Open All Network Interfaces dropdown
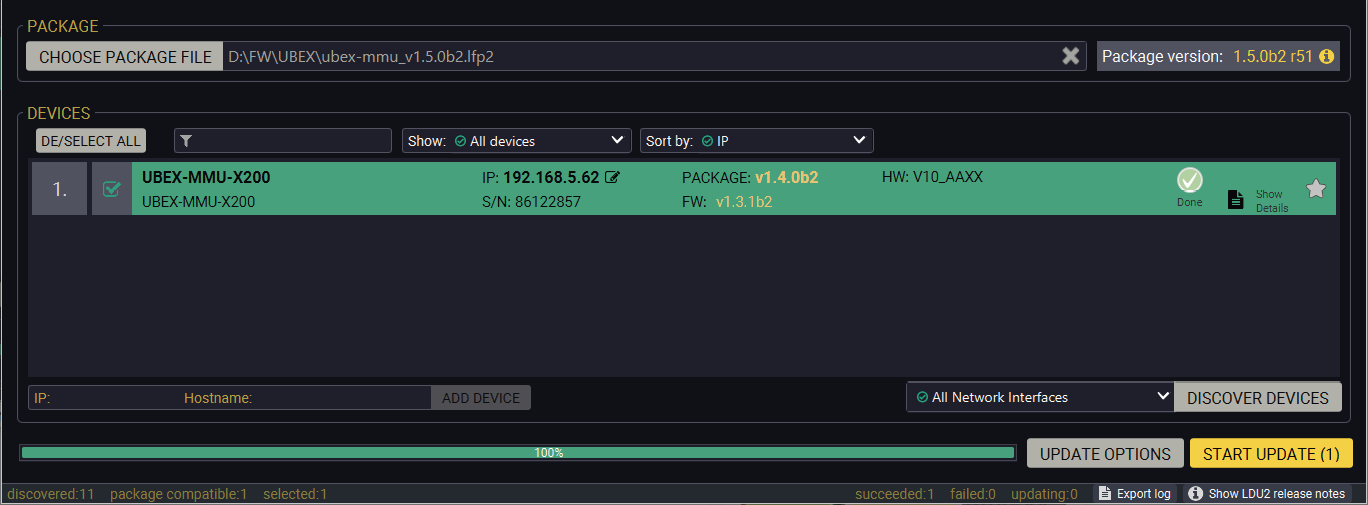Screen dimensions: 1368x505 click(1040, 397)
